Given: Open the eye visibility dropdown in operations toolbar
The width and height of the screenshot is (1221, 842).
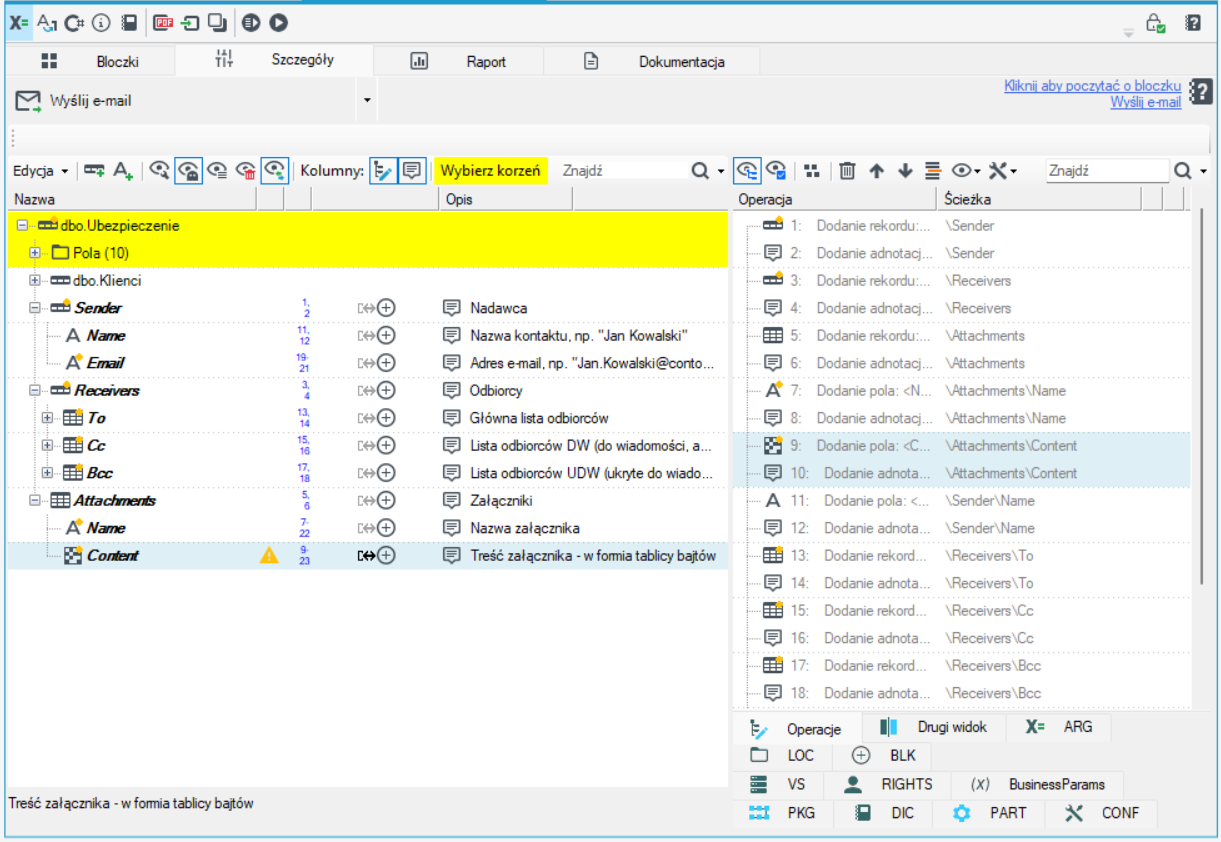Looking at the screenshot, I should coord(965,171).
